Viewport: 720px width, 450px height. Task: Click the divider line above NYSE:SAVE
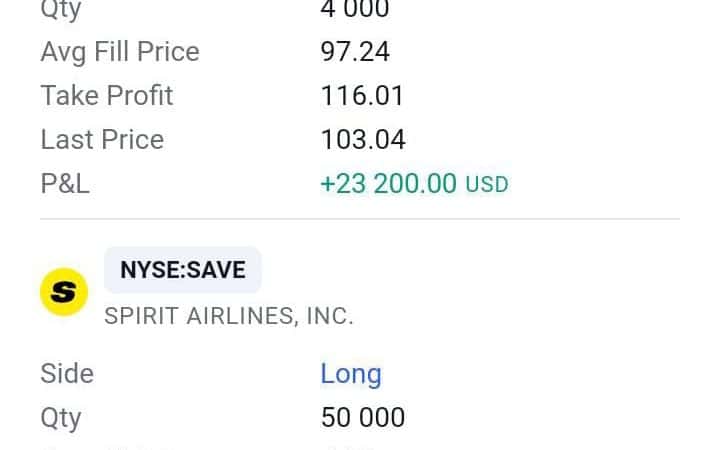[x=360, y=219]
